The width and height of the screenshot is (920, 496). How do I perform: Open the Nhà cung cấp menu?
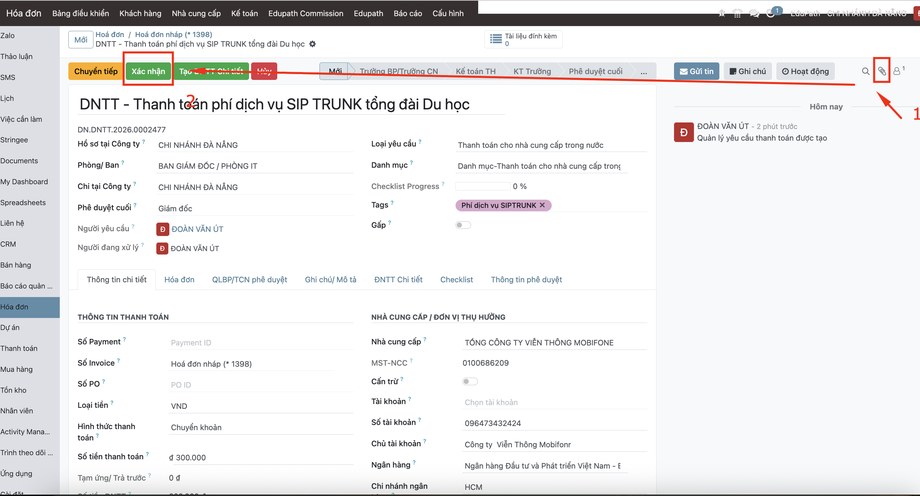coord(196,13)
